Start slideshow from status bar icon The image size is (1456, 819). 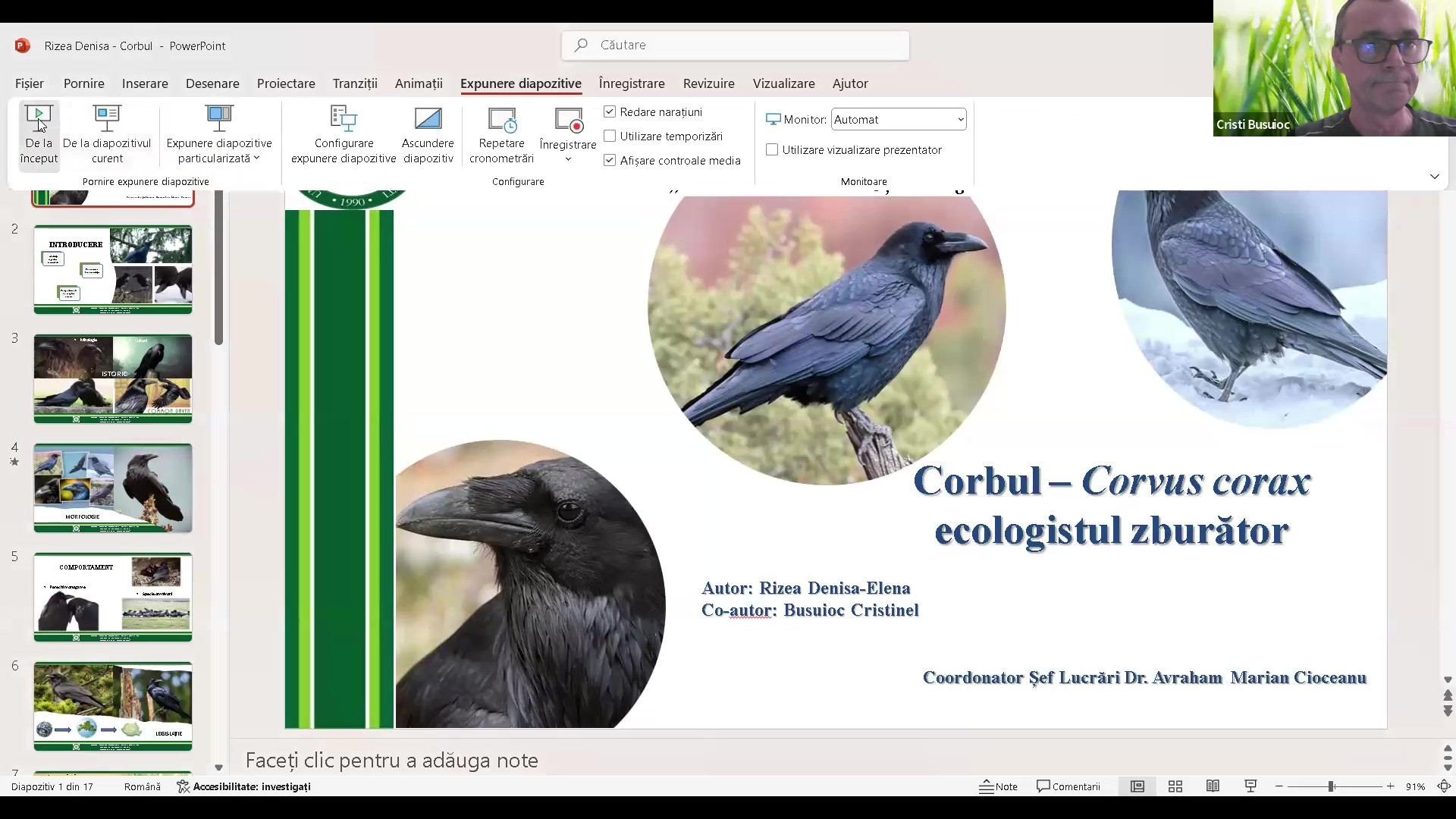[x=1250, y=786]
